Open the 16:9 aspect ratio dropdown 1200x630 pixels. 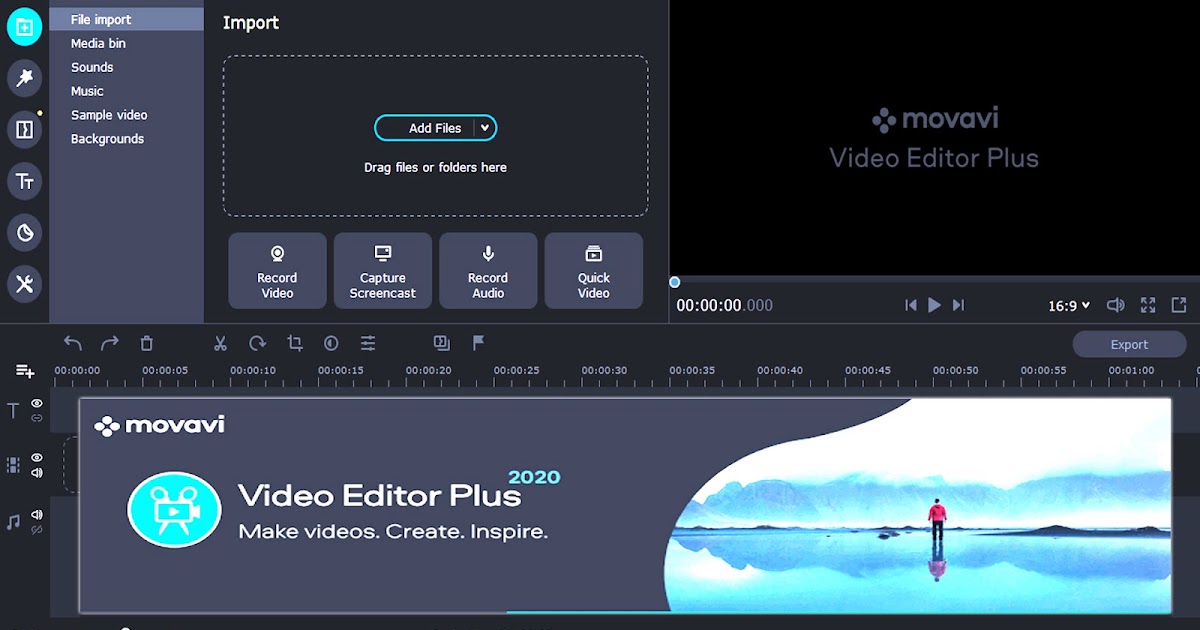click(x=1068, y=306)
